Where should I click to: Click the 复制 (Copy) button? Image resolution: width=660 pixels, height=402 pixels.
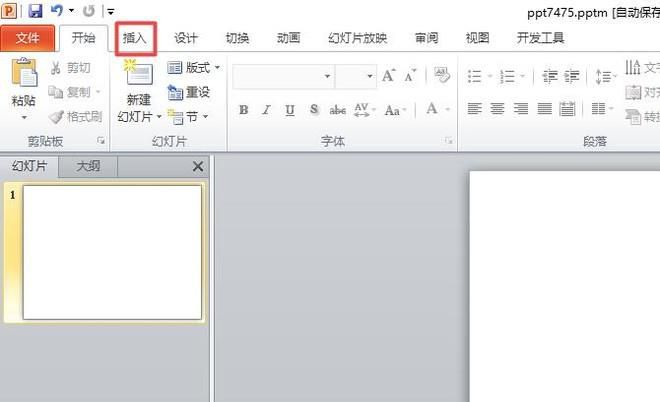[75, 92]
